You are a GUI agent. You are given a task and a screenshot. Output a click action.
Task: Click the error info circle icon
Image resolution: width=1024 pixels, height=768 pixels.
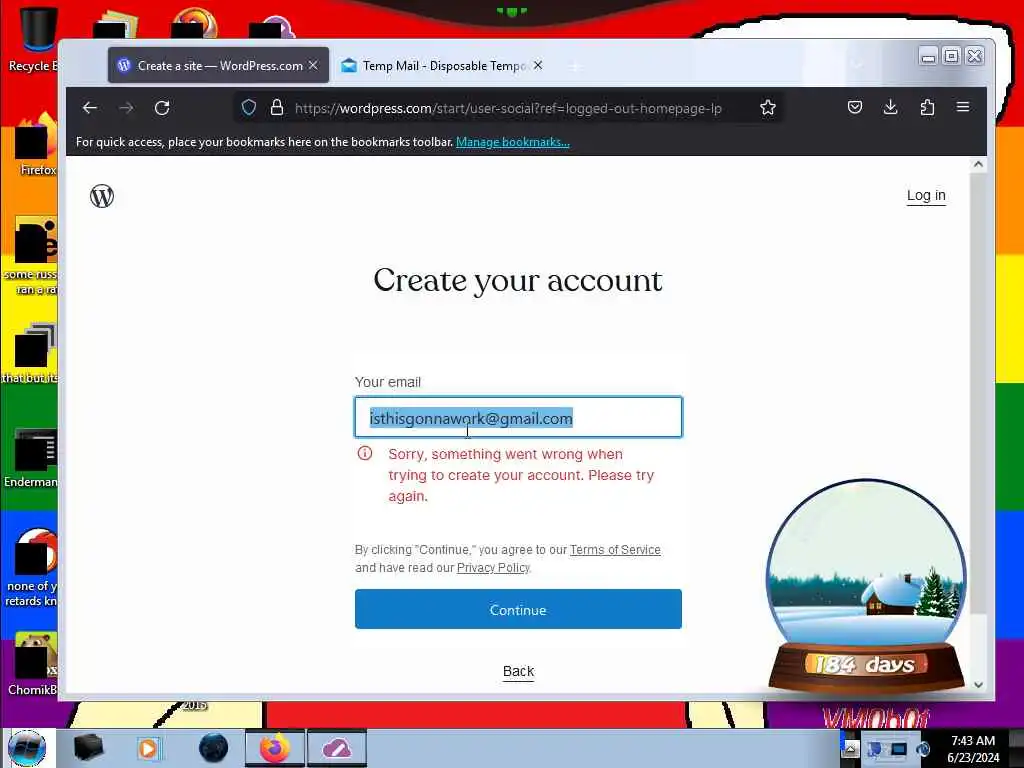pyautogui.click(x=365, y=453)
